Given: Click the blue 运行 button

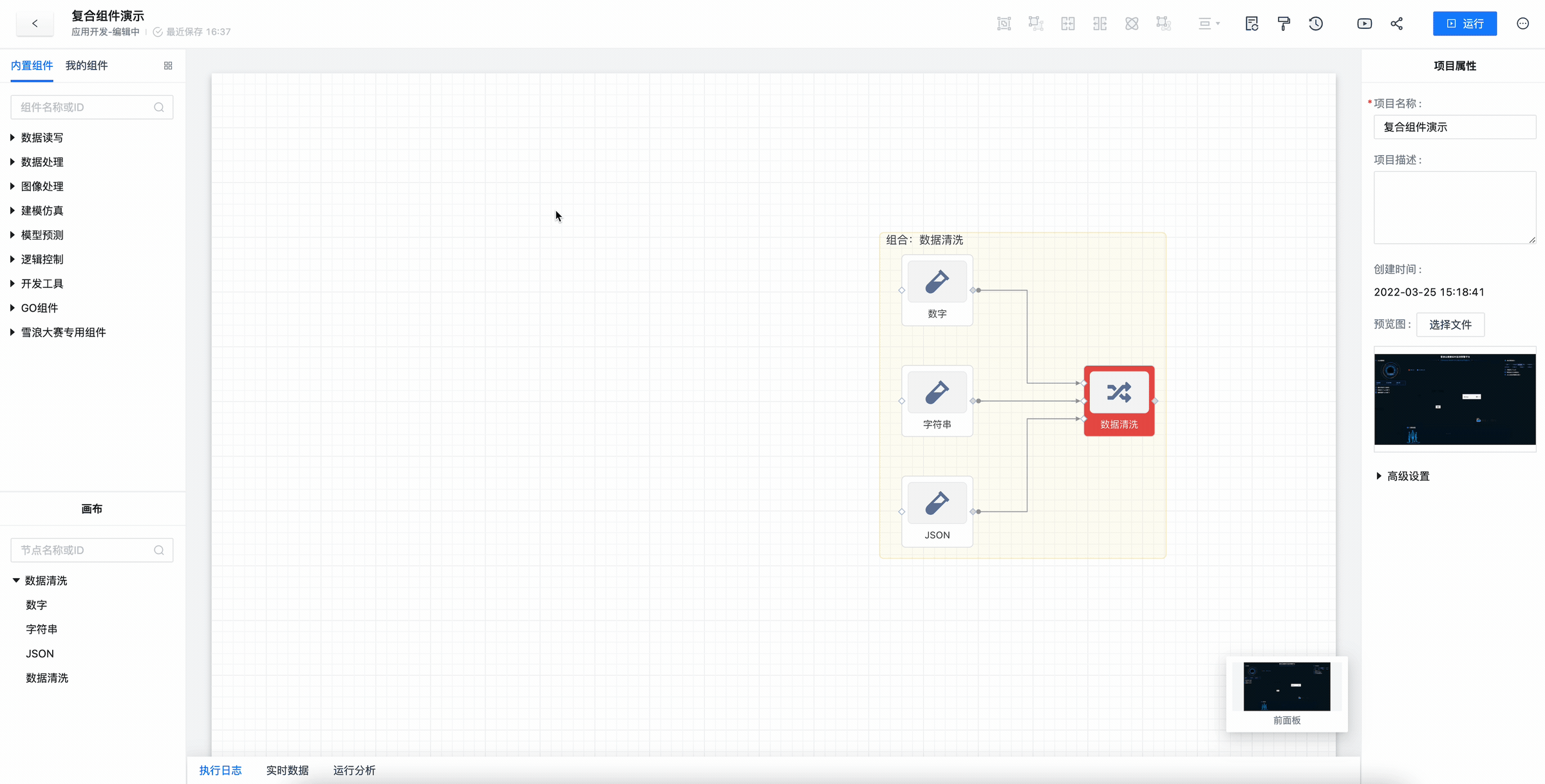Looking at the screenshot, I should click(x=1465, y=24).
